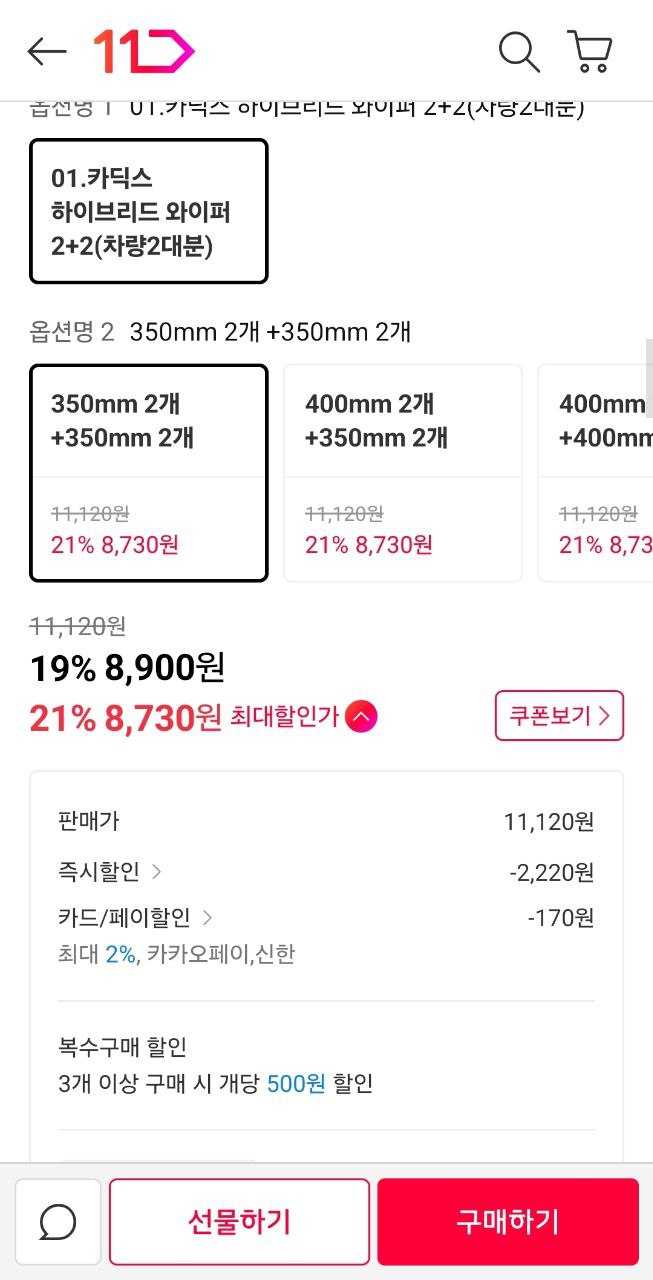Screen dimensions: 653x1280
Task: Expand the 즉시할인 details chevron
Action: tap(156, 872)
